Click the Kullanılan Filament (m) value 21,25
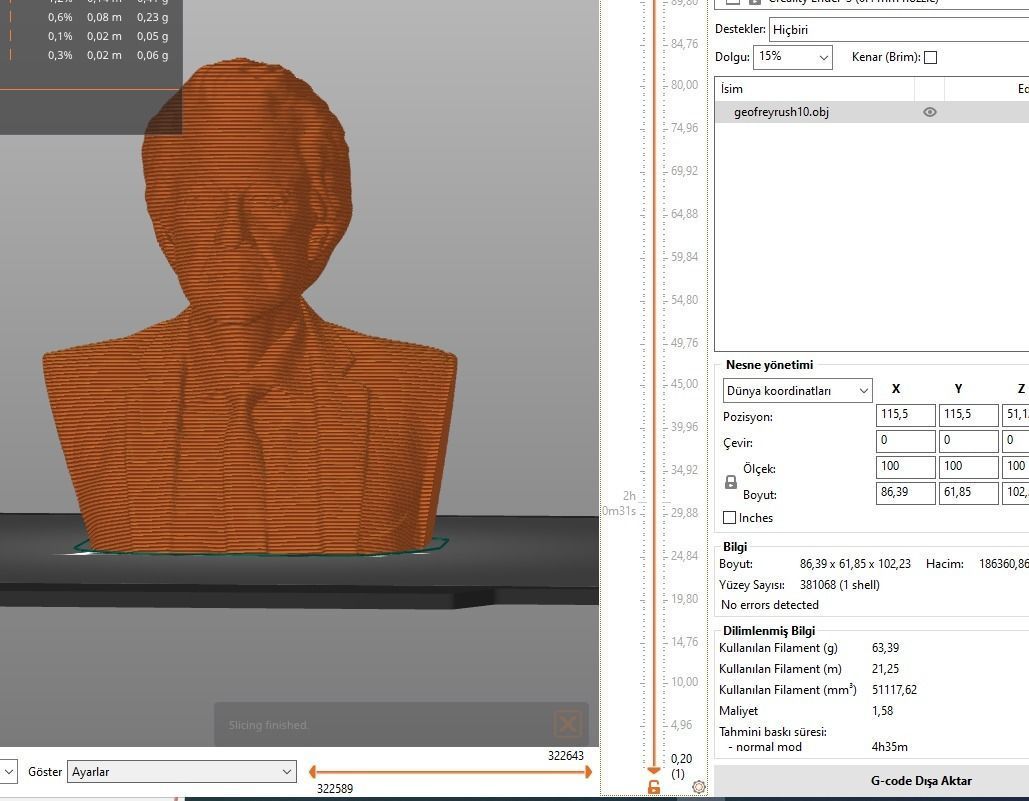This screenshot has width=1029, height=801. (x=885, y=668)
